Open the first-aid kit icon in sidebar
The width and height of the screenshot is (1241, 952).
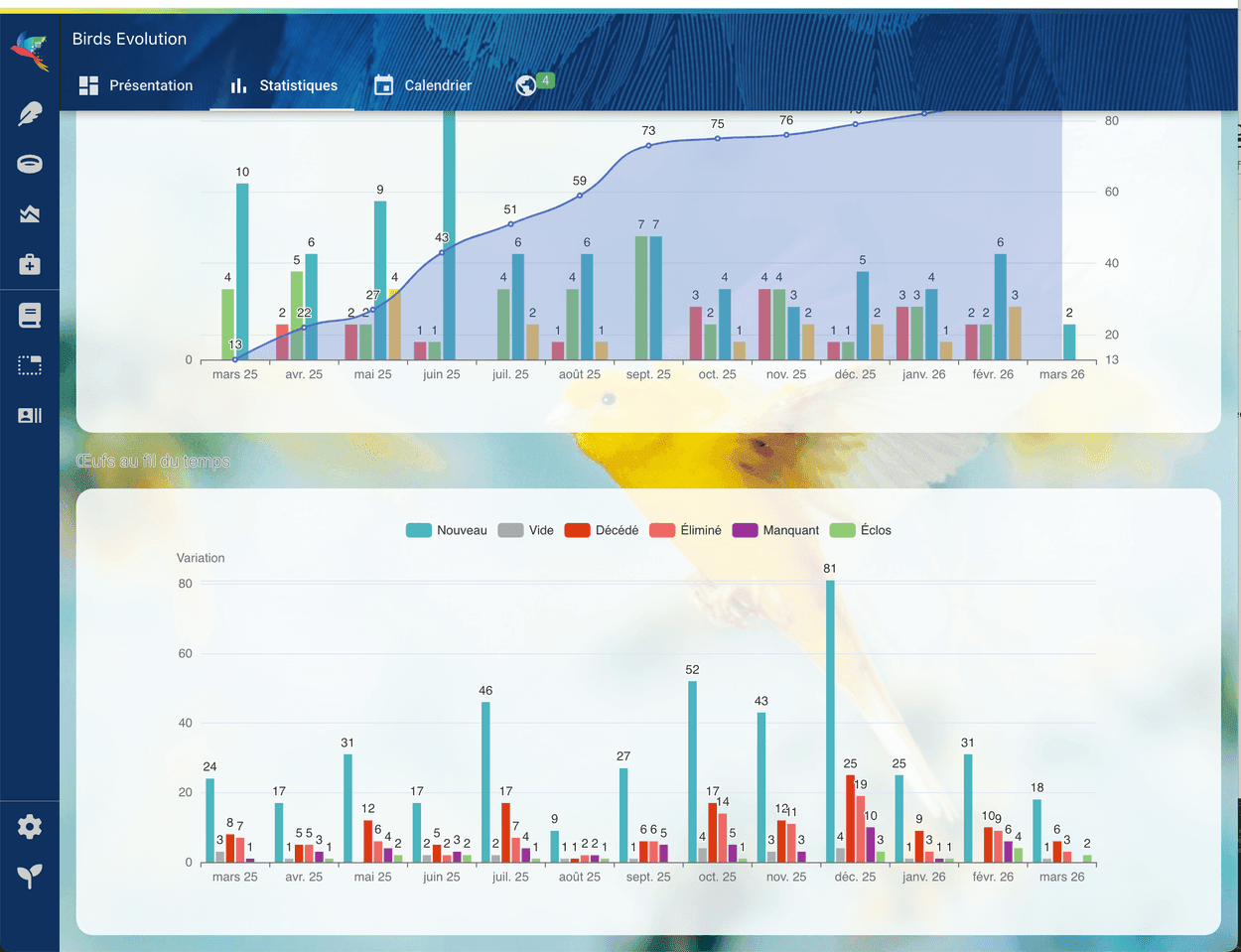[30, 264]
